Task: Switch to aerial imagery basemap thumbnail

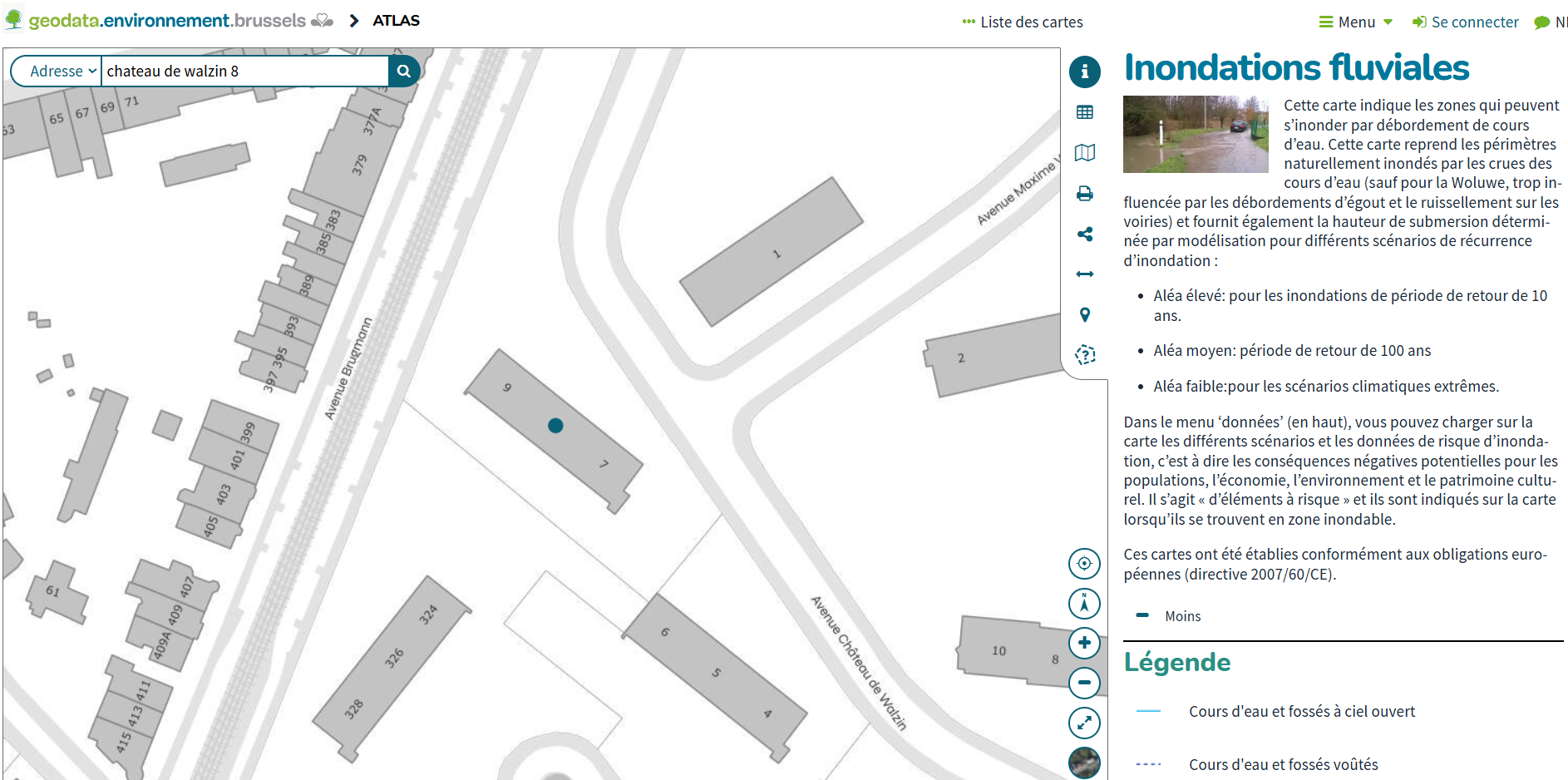Action: [x=1084, y=762]
